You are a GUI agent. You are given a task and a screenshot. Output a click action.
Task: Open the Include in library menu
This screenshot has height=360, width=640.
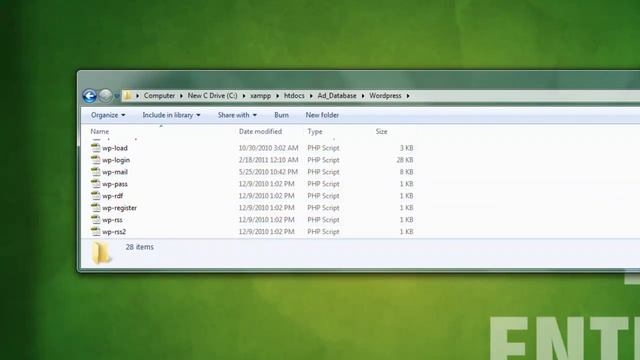(171, 115)
